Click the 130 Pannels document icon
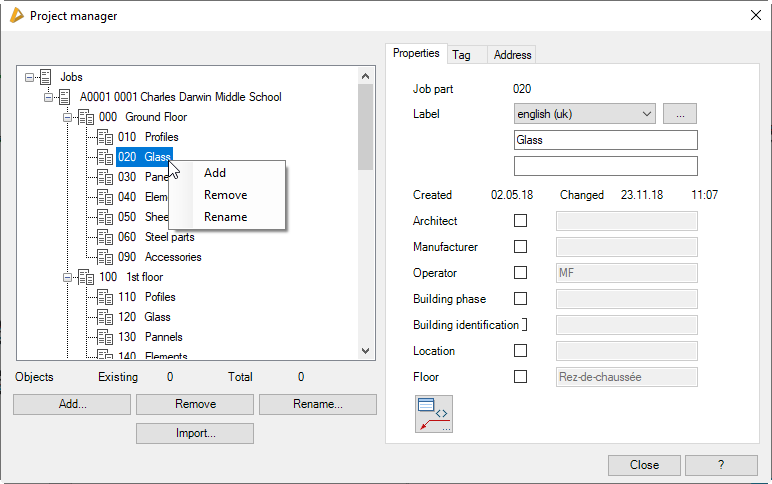Screen dimensions: 772x484 [x=106, y=337]
